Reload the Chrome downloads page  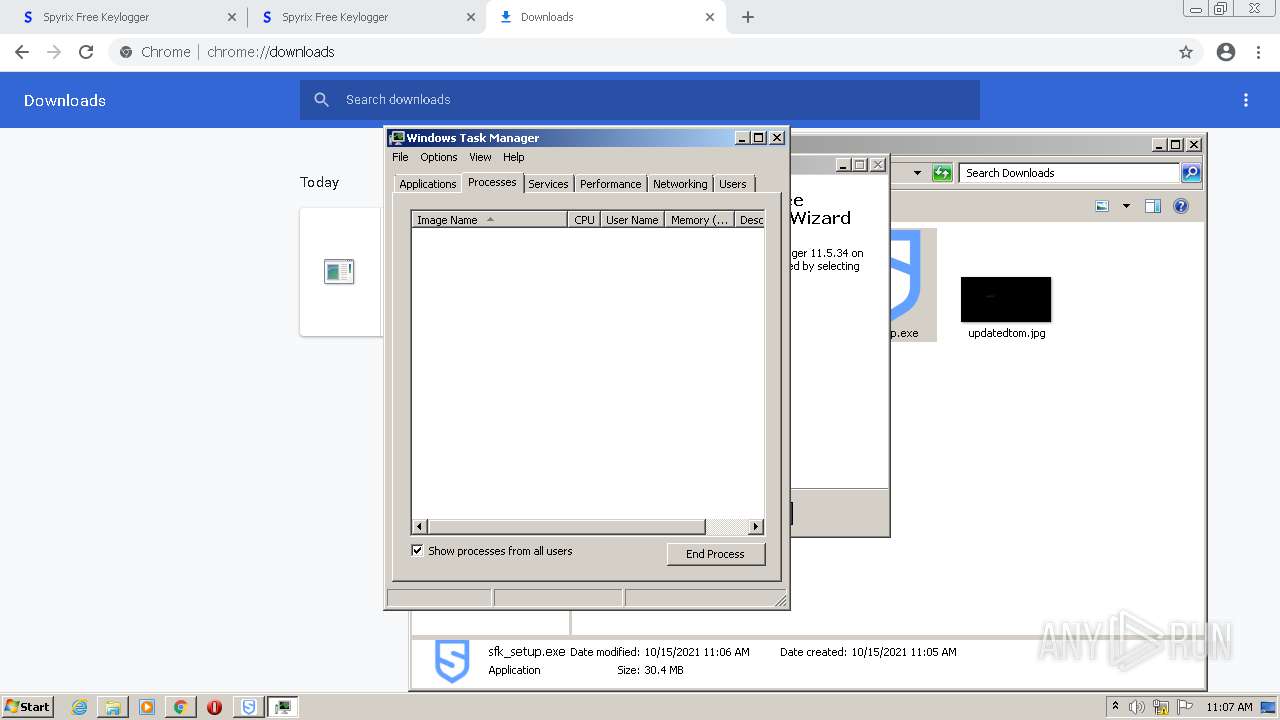[86, 52]
